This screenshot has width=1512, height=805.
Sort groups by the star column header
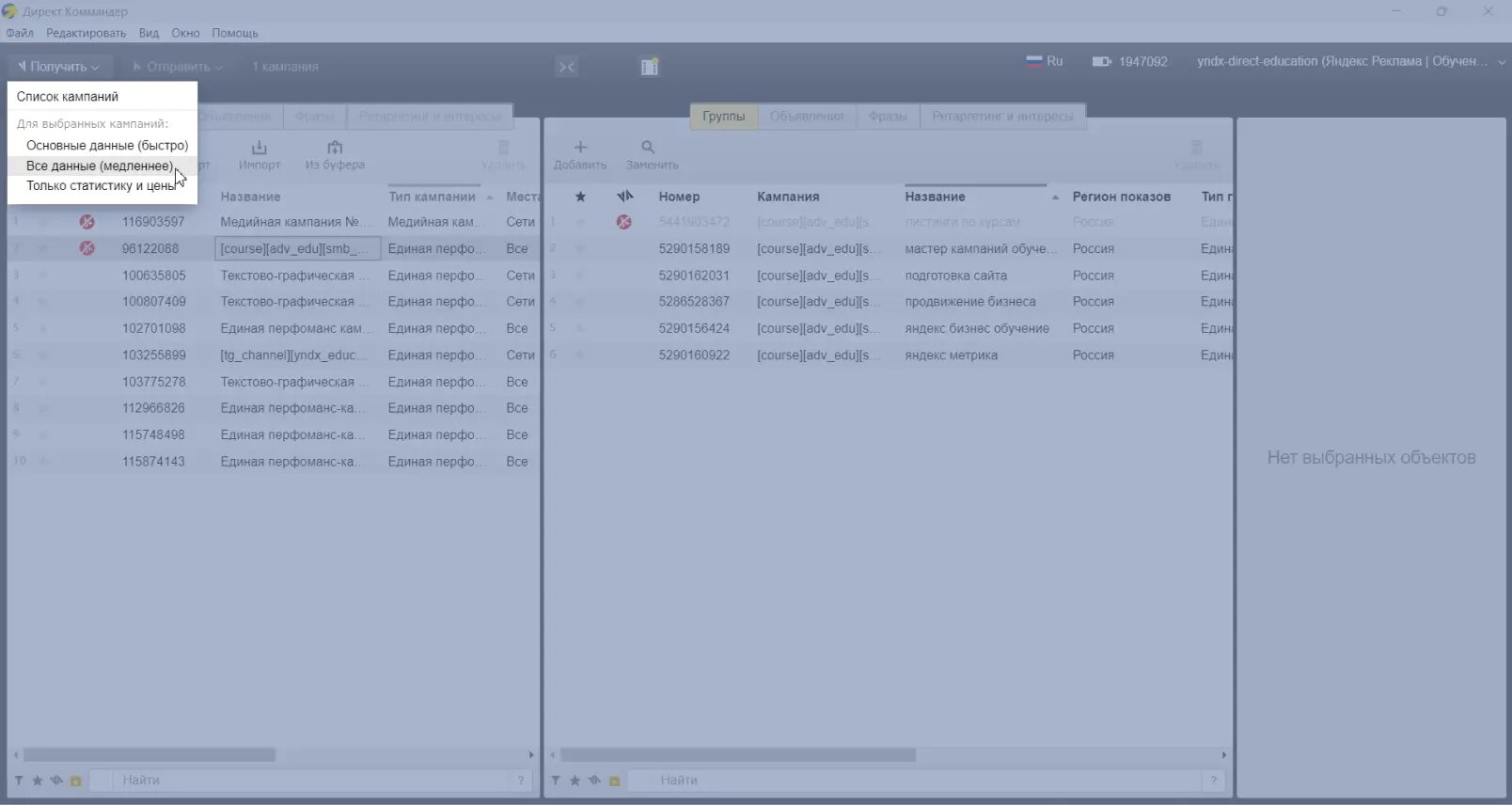click(580, 197)
